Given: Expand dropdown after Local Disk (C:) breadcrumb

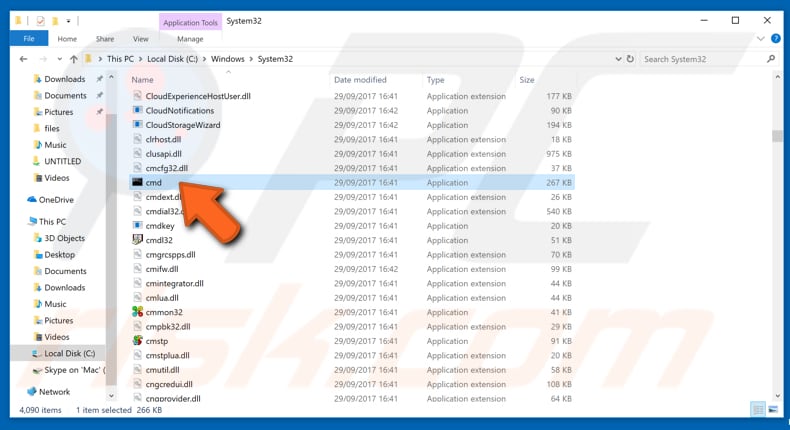Looking at the screenshot, I should click(205, 59).
